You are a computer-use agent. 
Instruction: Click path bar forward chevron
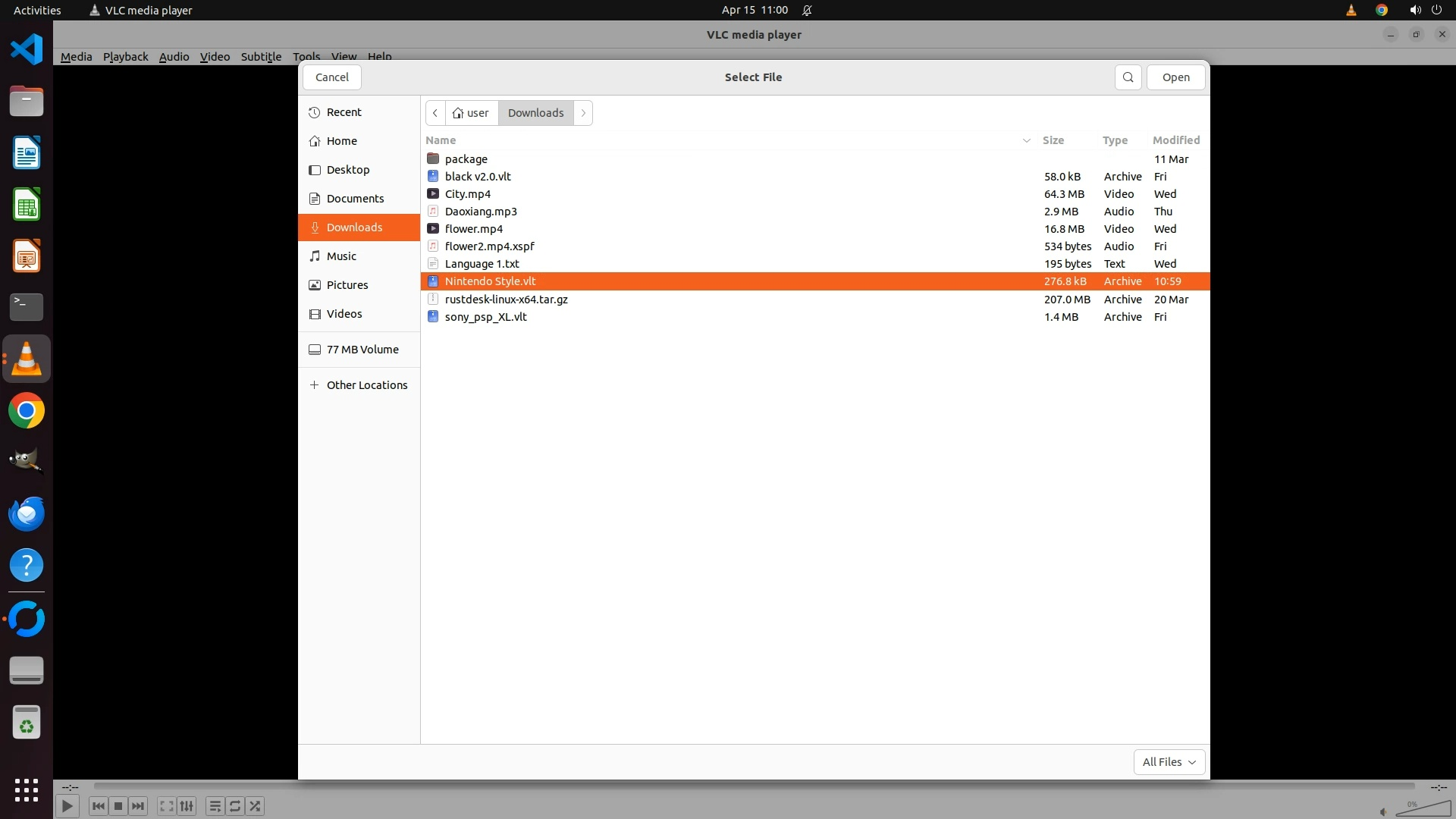click(583, 113)
